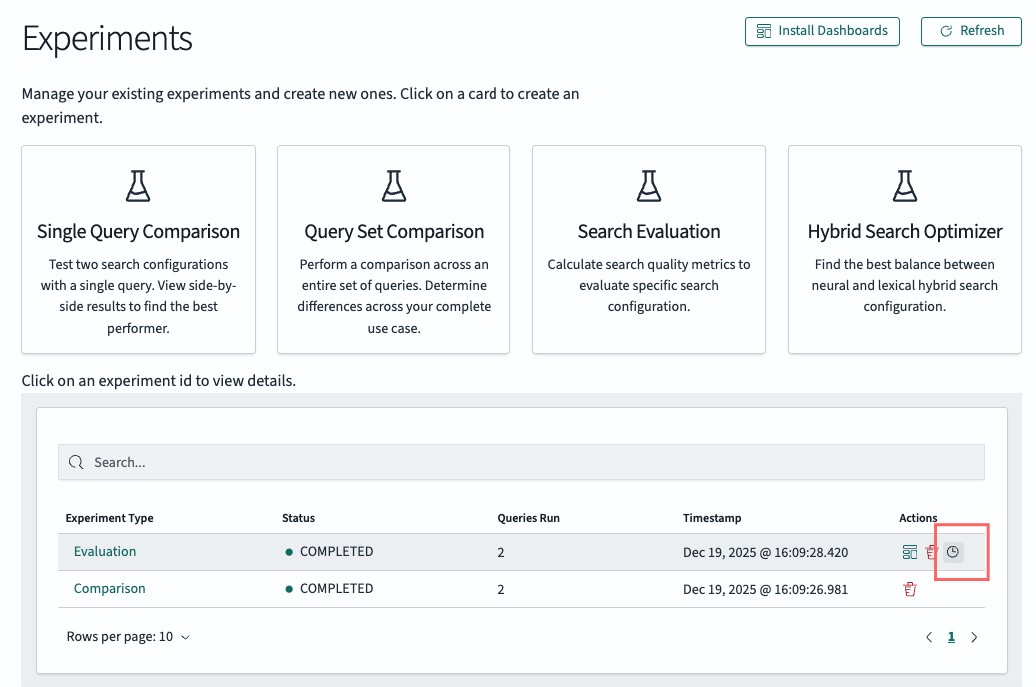Focus the experiments search field
Screen dimensions: 1036x687
pos(521,462)
